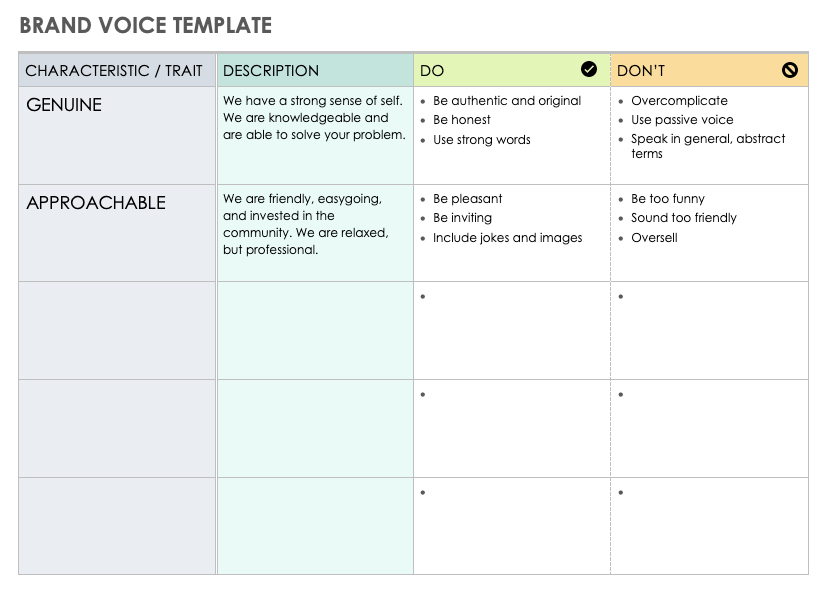Click the Approachable description text cell
Image resolution: width=828 pixels, height=601 pixels.
point(306,224)
